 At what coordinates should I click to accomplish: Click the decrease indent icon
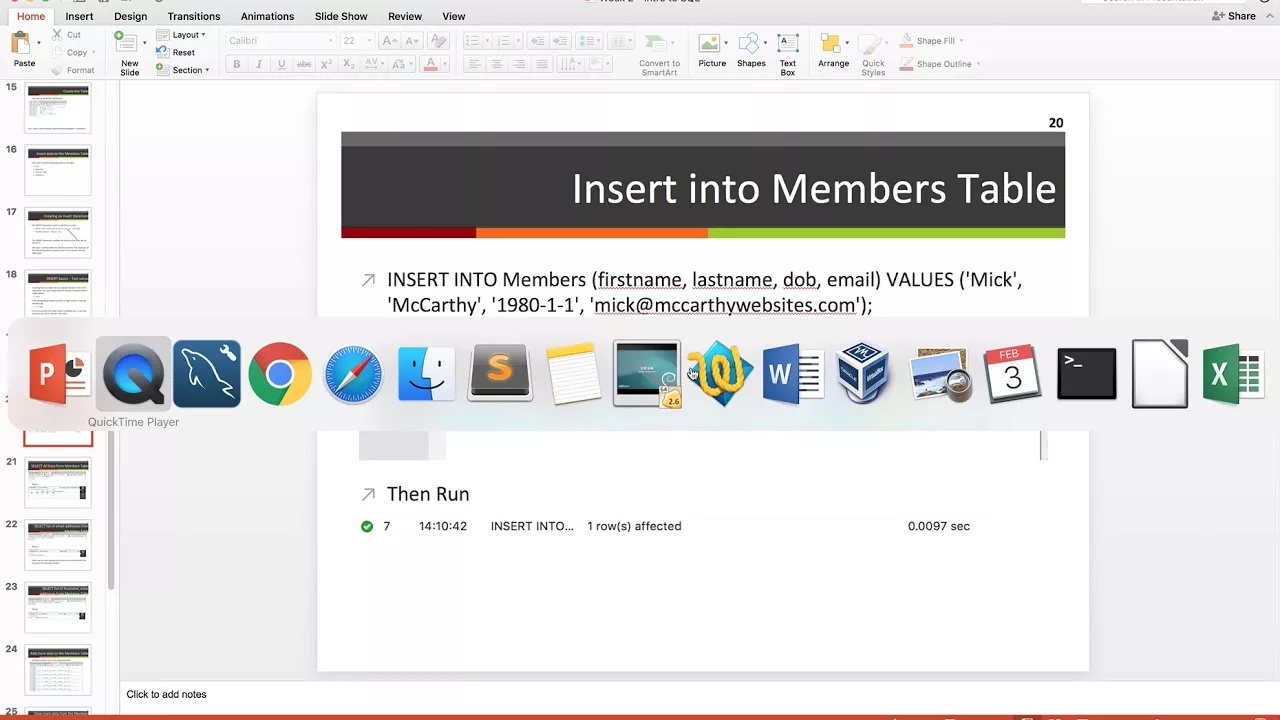537,41
